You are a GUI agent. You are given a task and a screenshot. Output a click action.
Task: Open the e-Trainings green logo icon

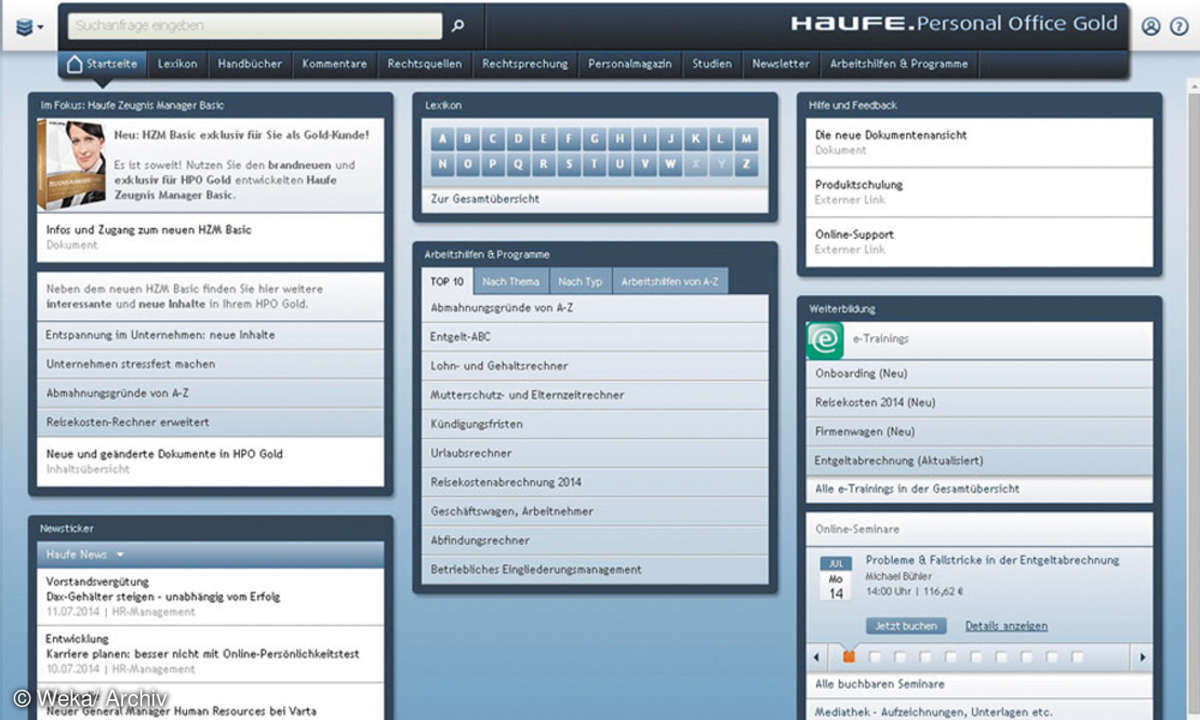click(825, 340)
